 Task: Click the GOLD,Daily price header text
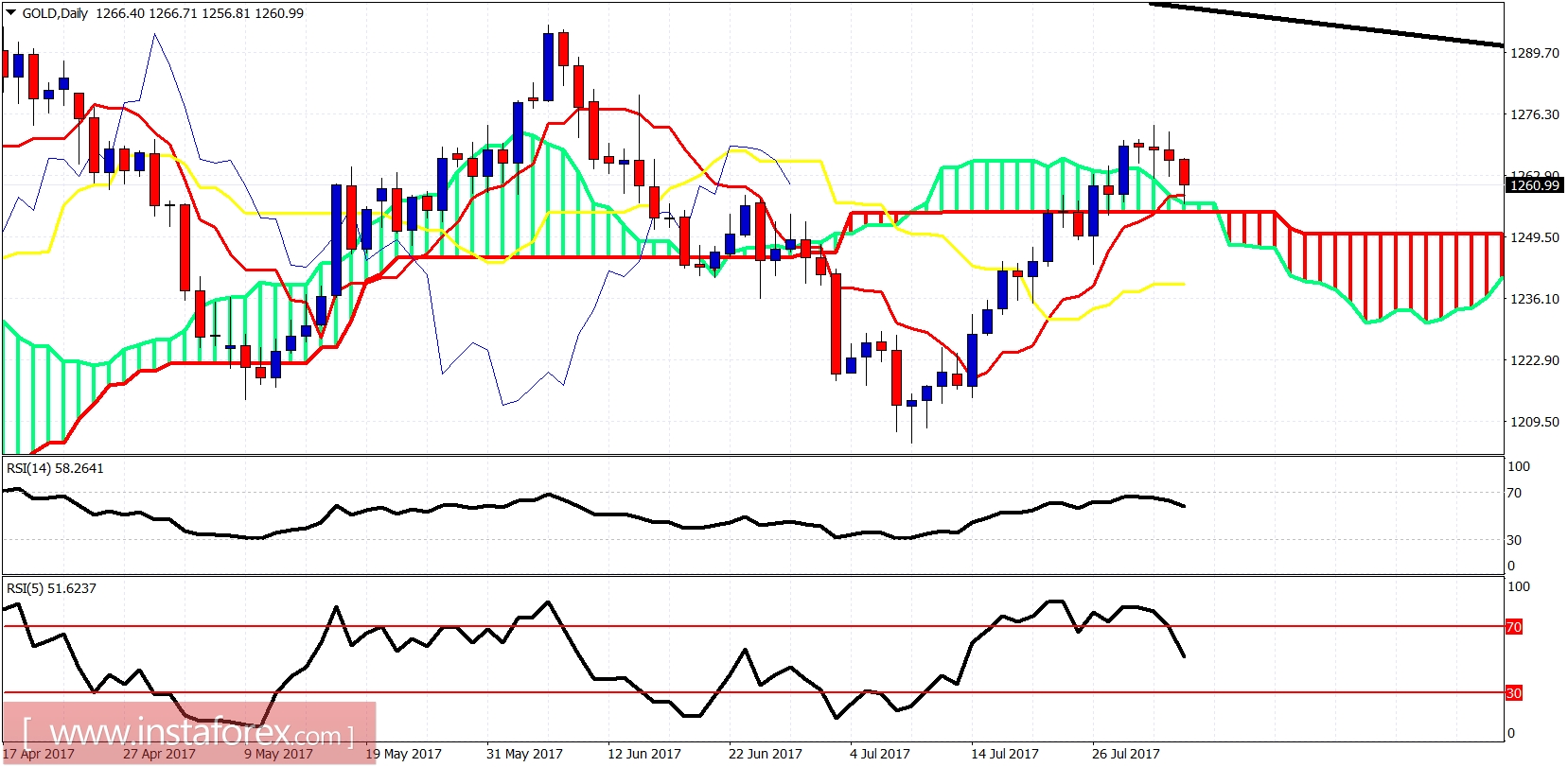click(163, 13)
